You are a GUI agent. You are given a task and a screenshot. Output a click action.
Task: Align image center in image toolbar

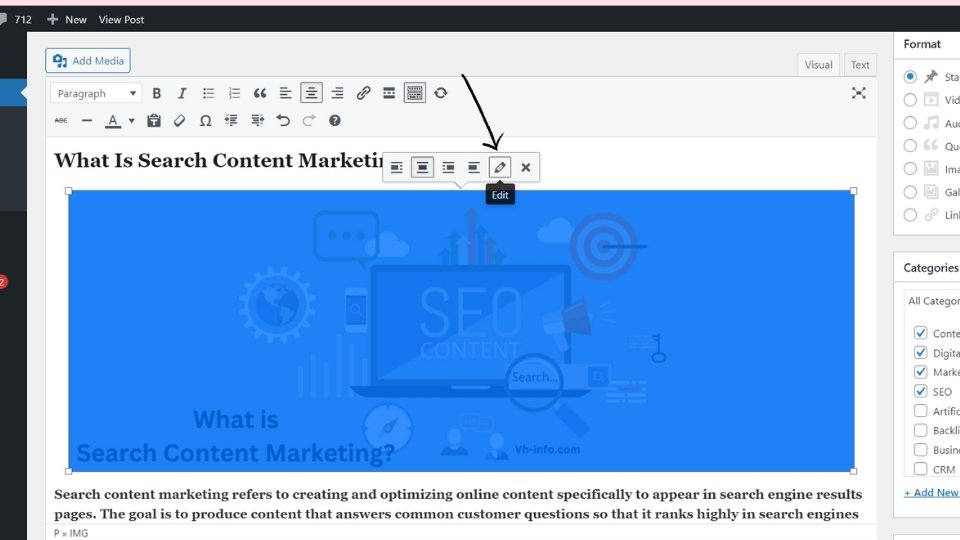coord(422,167)
